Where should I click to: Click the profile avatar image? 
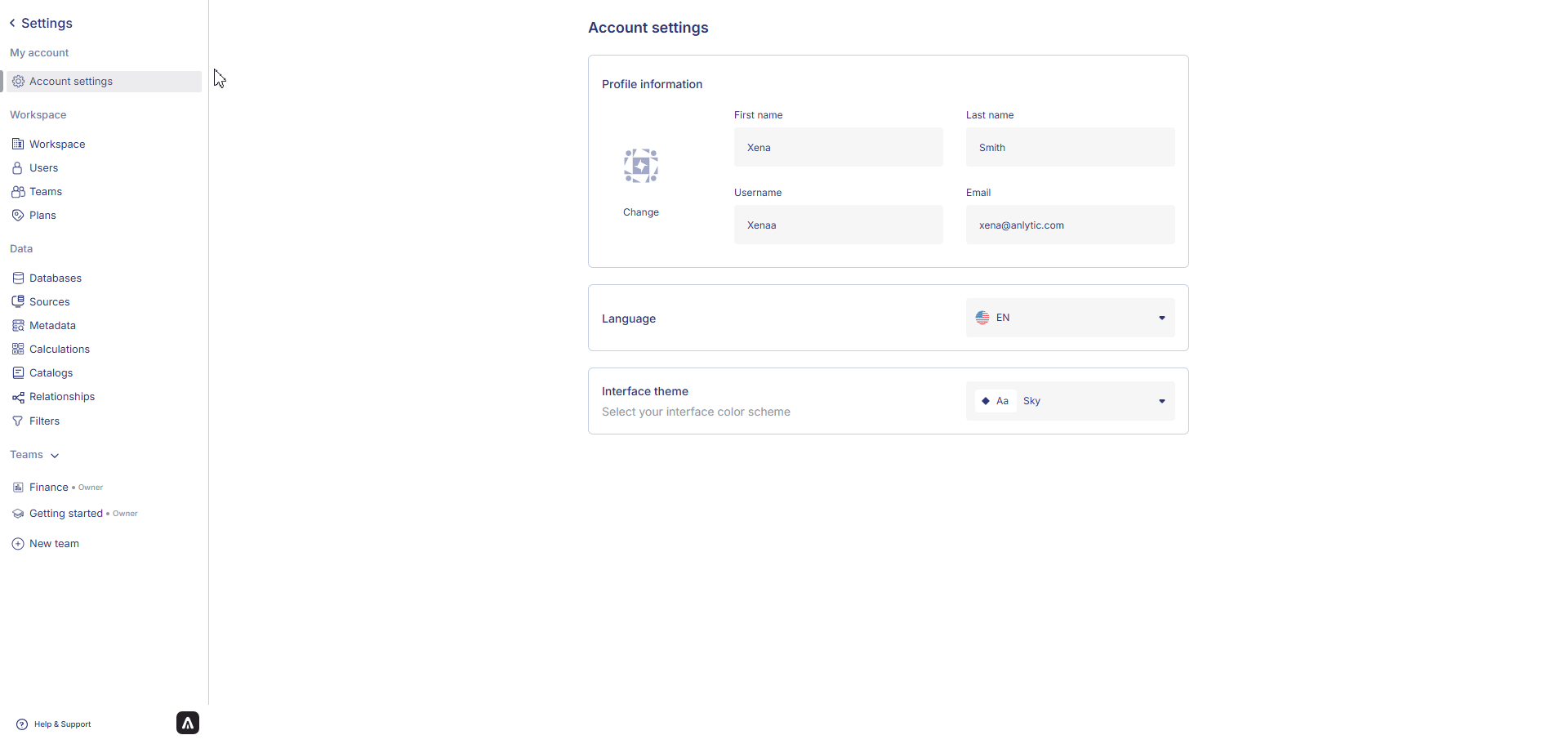(641, 166)
